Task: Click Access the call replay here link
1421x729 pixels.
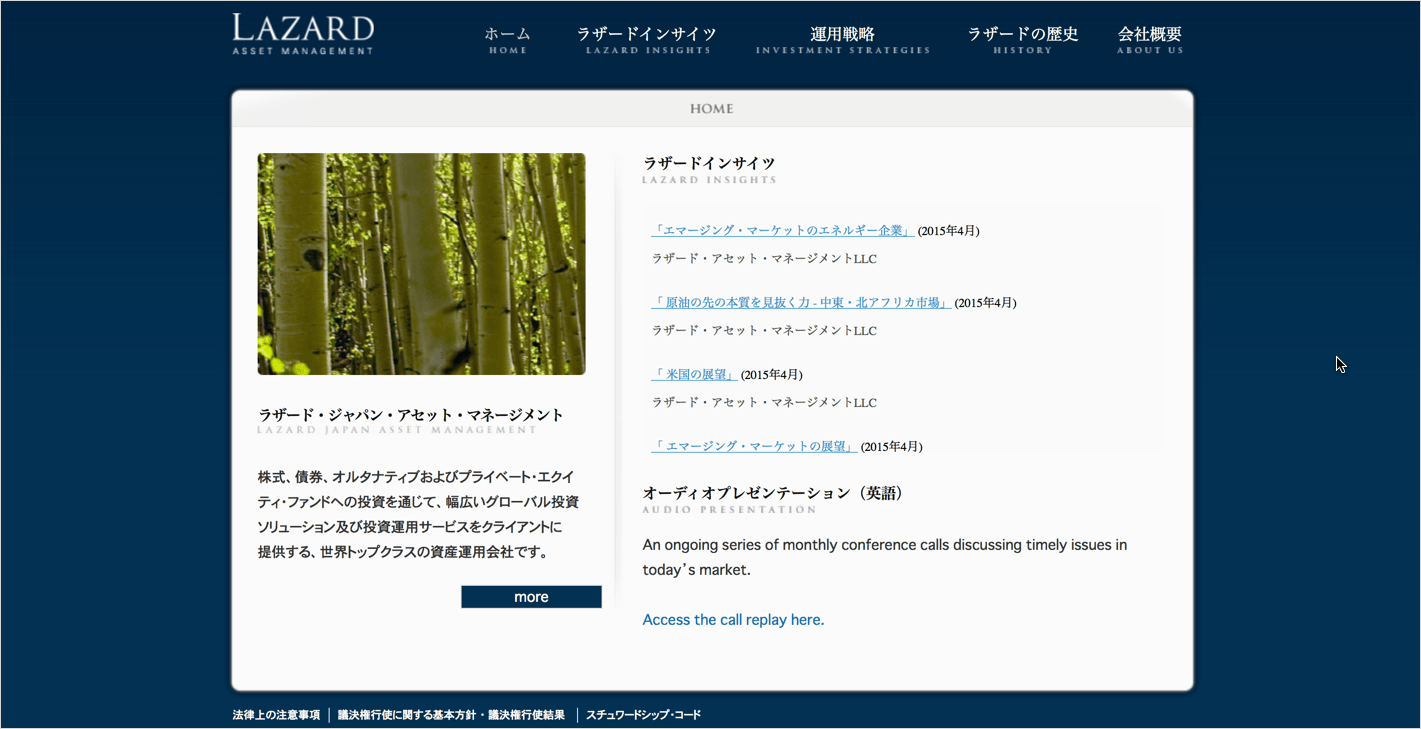Action: pyautogui.click(x=733, y=619)
